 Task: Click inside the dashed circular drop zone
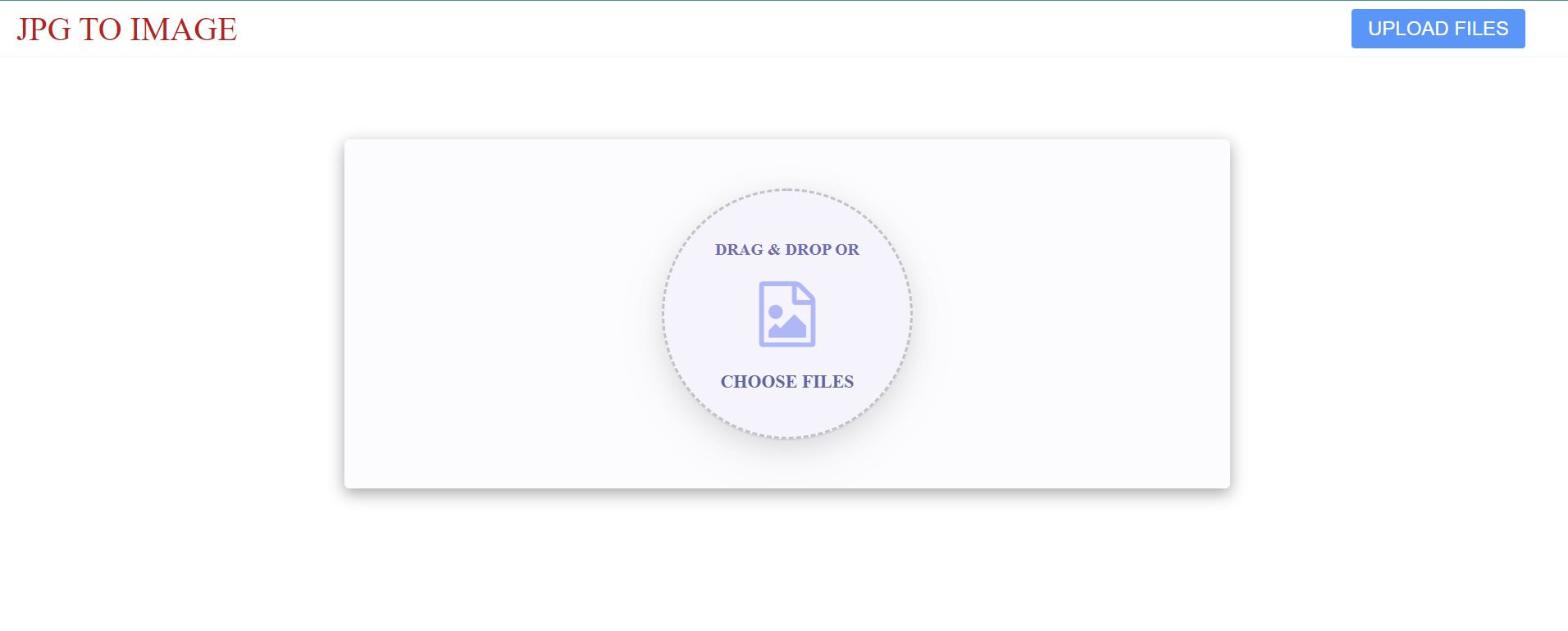click(x=787, y=314)
